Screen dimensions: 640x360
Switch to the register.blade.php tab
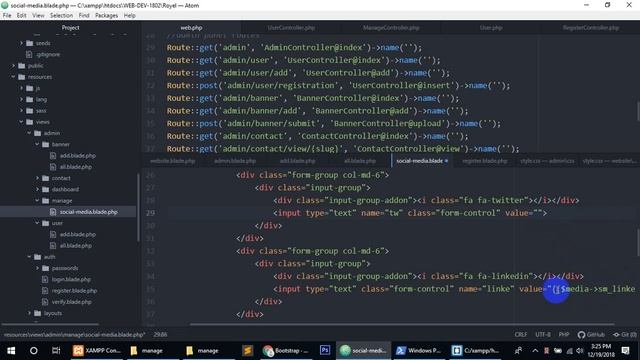485,161
